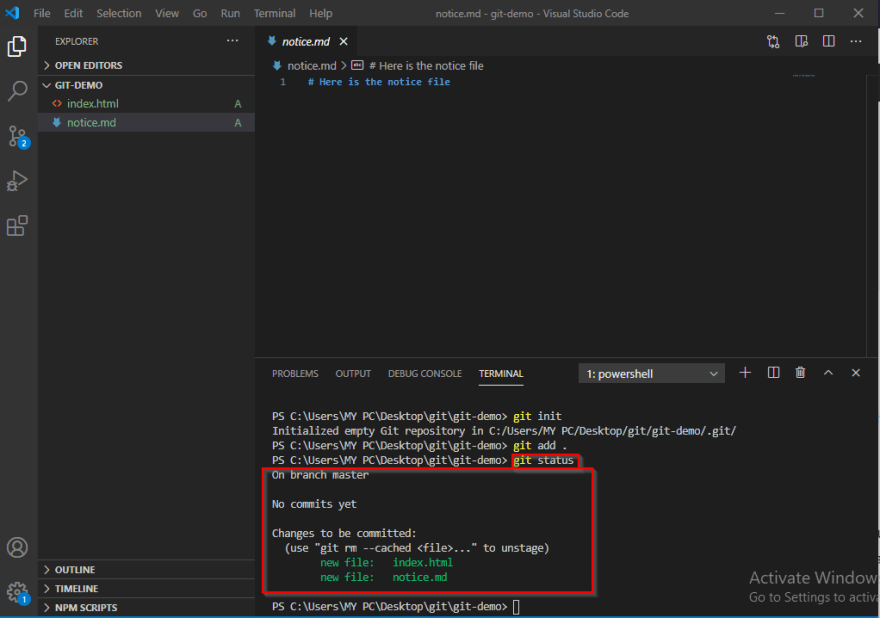Open Explorer views and more actions menu

[232, 41]
